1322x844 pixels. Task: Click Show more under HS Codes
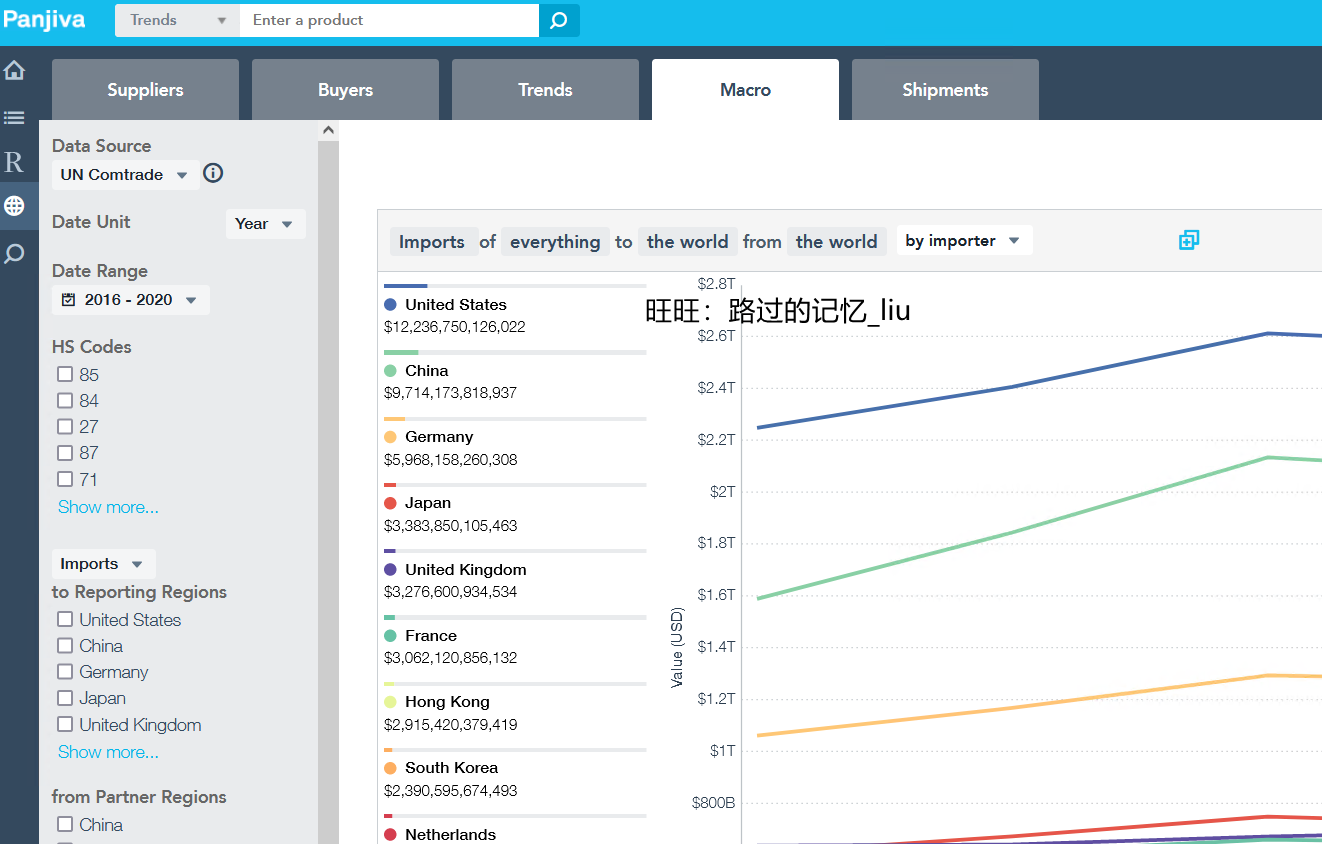[108, 507]
